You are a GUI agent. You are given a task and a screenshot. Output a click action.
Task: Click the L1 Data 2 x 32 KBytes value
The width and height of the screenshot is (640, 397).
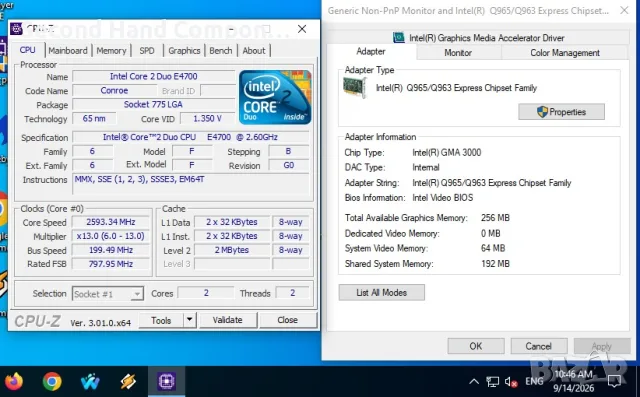coord(231,222)
